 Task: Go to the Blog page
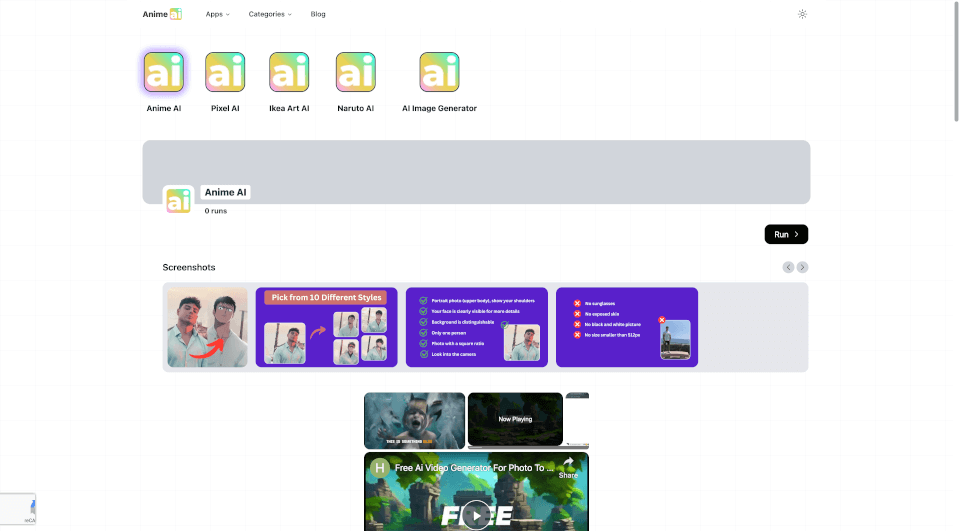click(318, 14)
